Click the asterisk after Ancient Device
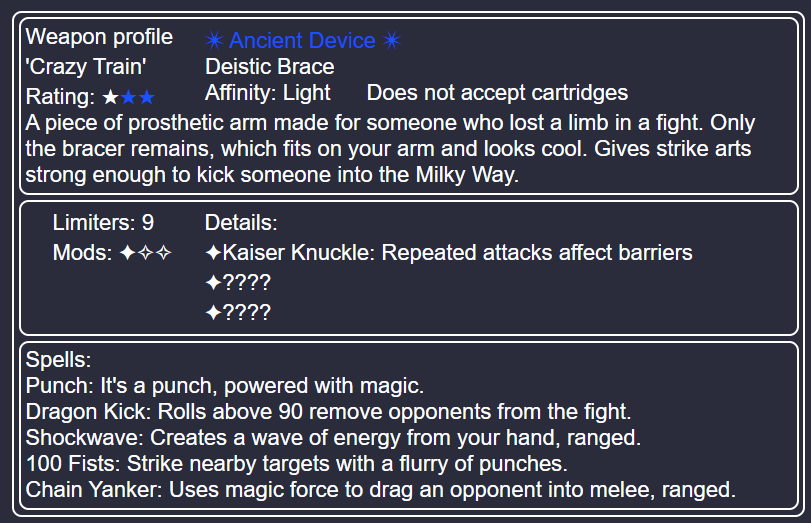 tap(392, 40)
